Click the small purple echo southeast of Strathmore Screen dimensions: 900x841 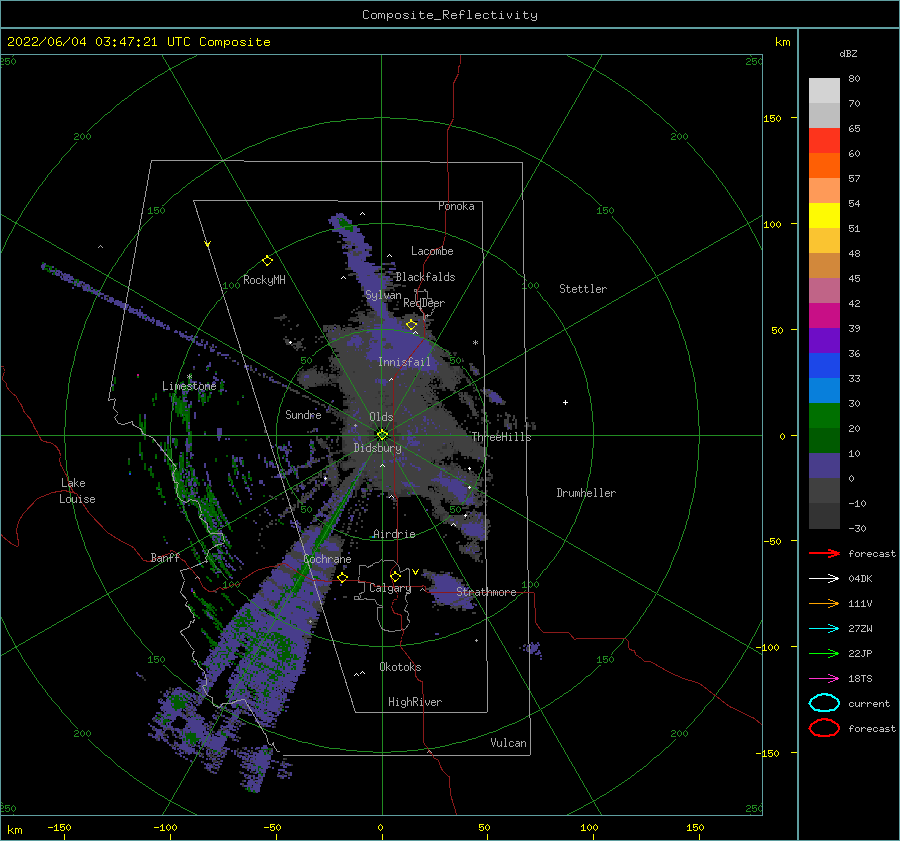(532, 649)
